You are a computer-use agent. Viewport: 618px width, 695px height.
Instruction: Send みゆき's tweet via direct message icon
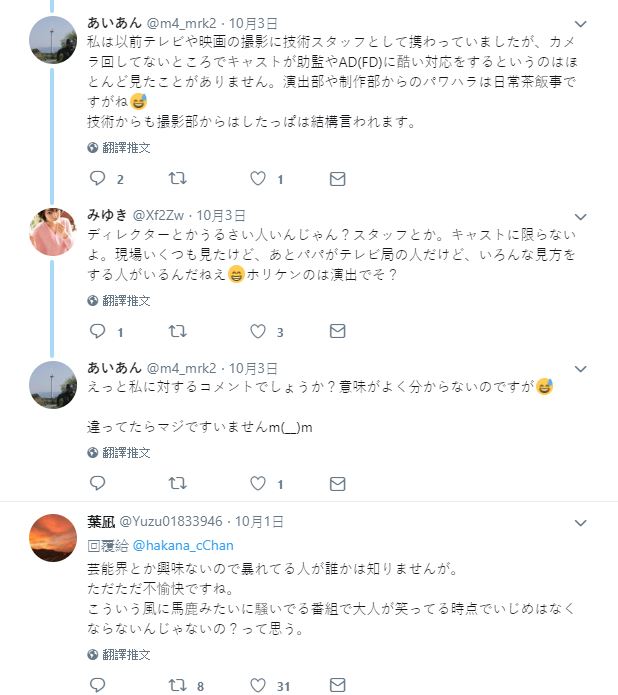click(337, 331)
